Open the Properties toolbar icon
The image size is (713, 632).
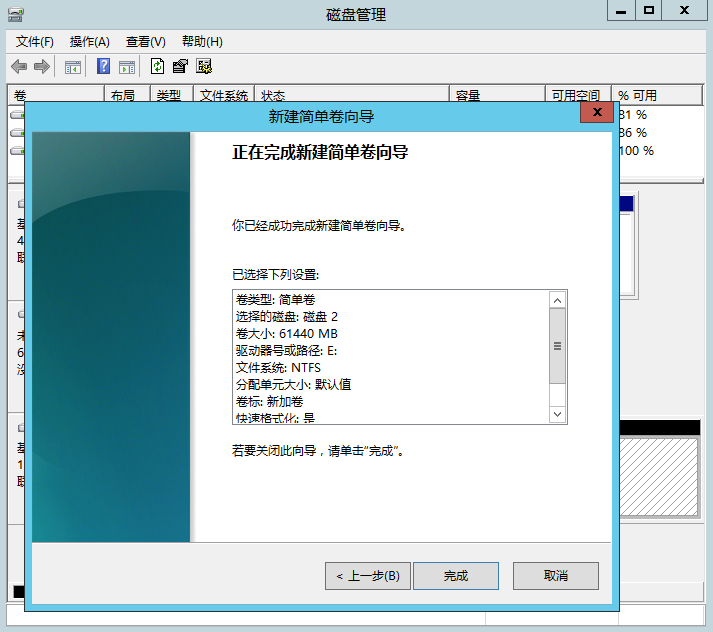[x=180, y=66]
